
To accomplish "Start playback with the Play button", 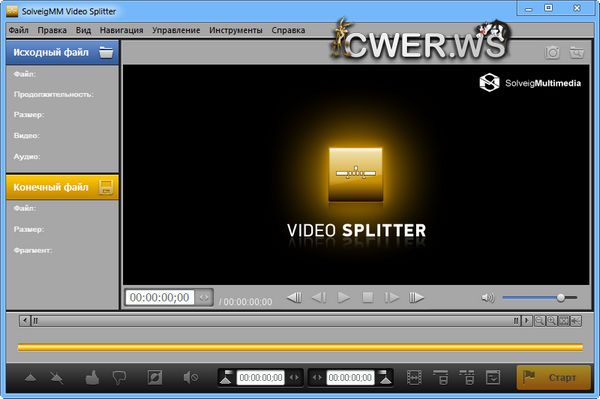I will point(344,297).
